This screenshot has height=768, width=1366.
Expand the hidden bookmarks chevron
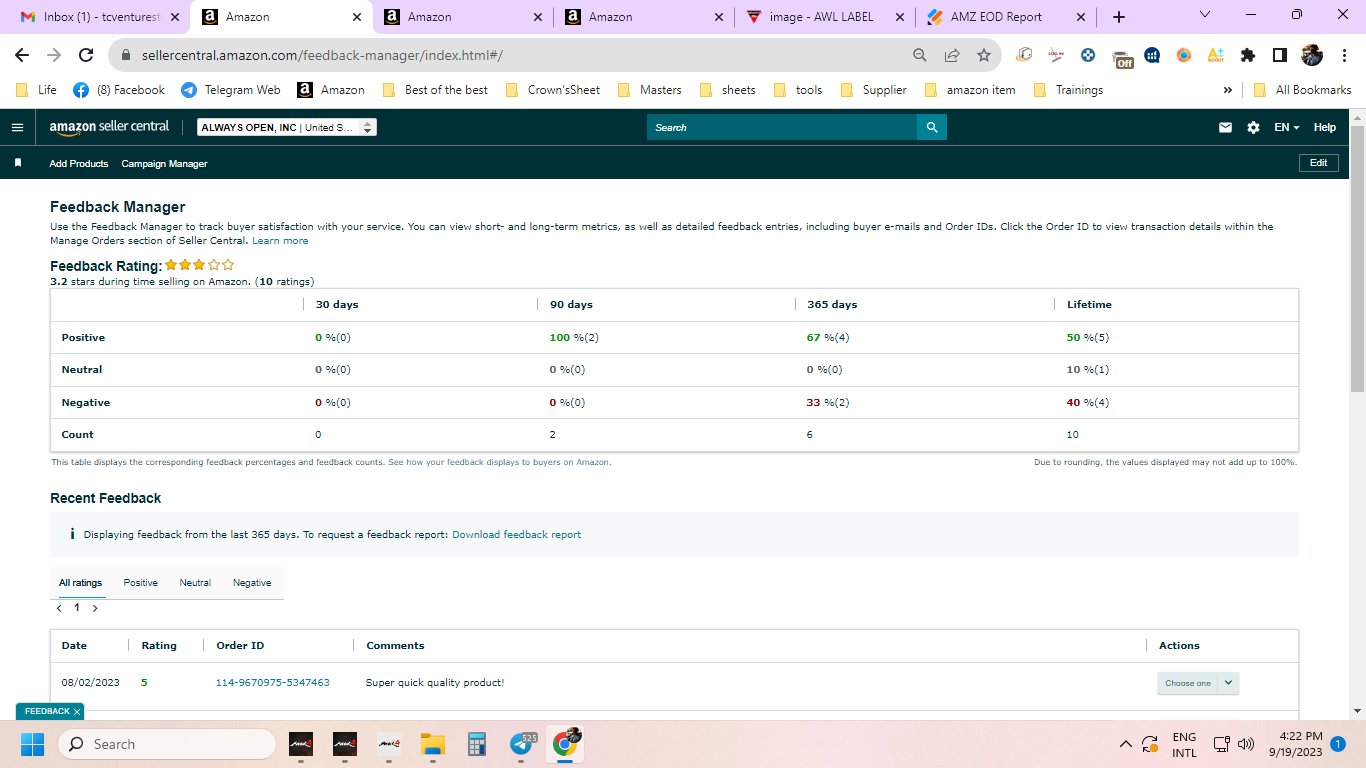coord(1227,90)
